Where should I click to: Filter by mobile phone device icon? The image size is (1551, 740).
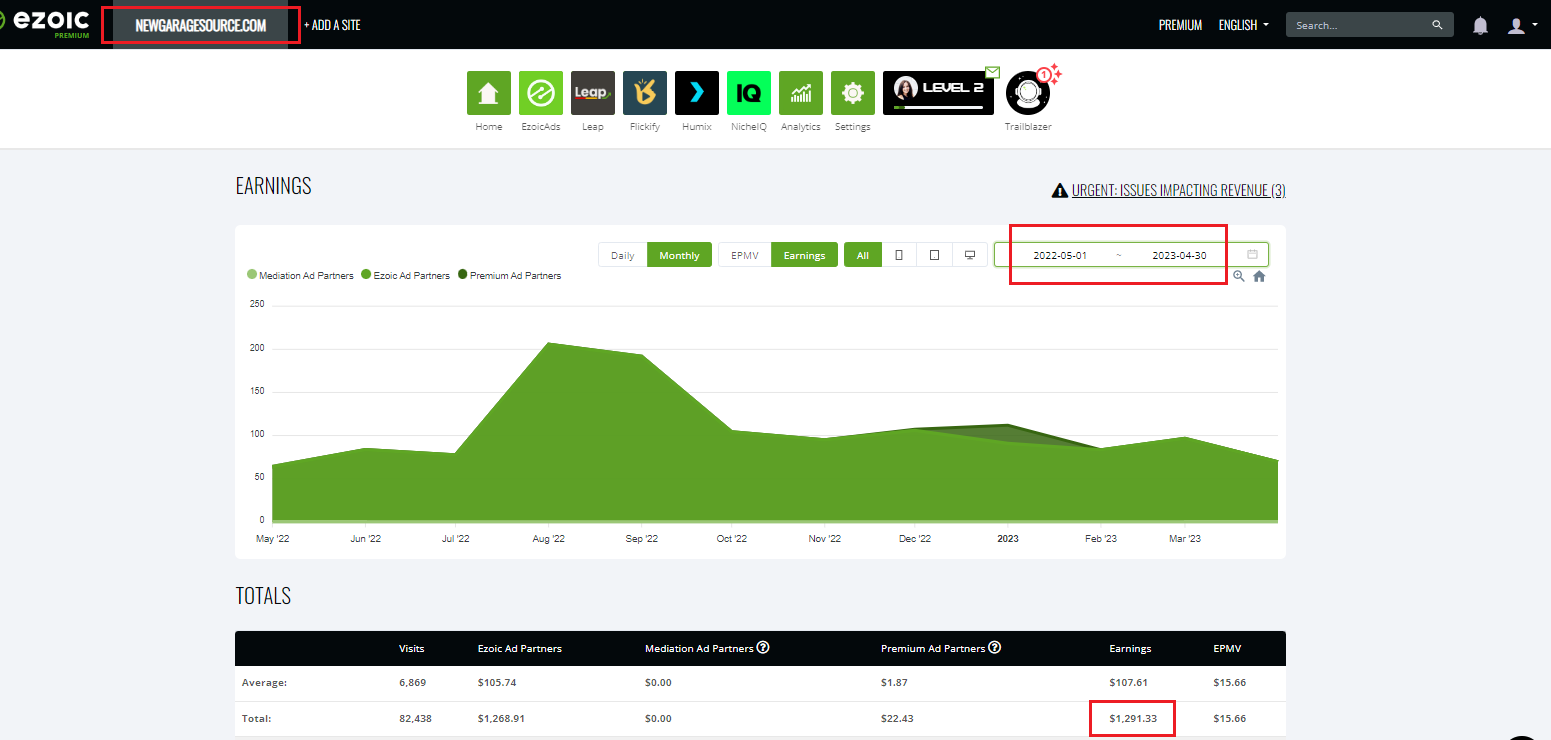tap(898, 255)
